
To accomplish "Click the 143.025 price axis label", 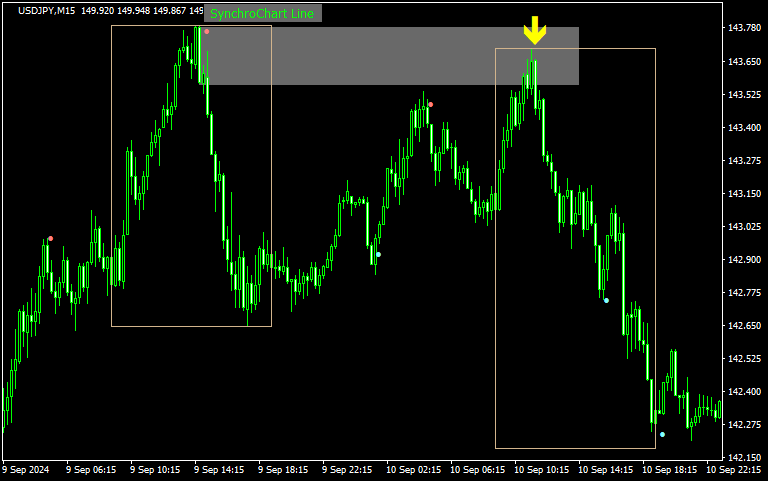I will [x=742, y=226].
